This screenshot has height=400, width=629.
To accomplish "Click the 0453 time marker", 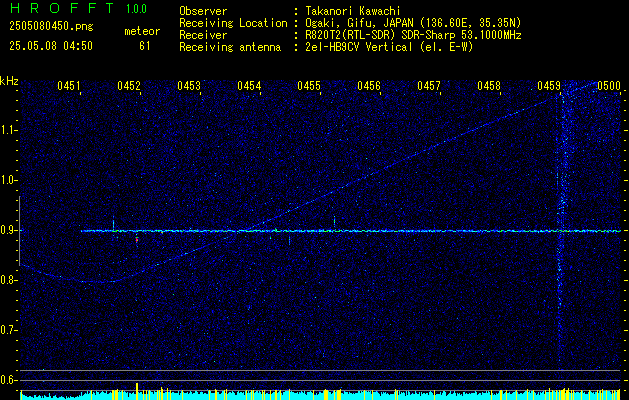I will click(x=189, y=86).
